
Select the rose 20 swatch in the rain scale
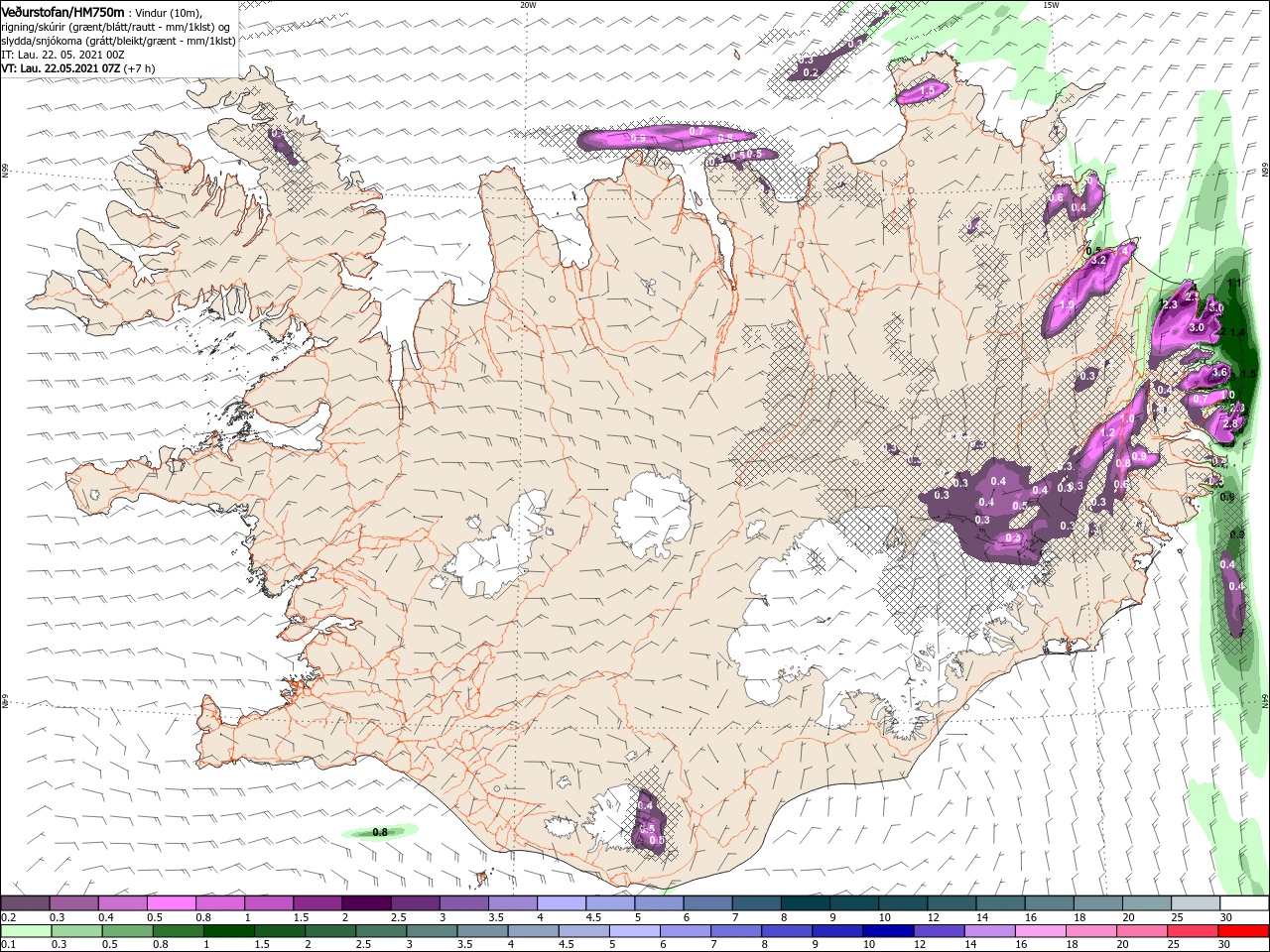(1142, 930)
